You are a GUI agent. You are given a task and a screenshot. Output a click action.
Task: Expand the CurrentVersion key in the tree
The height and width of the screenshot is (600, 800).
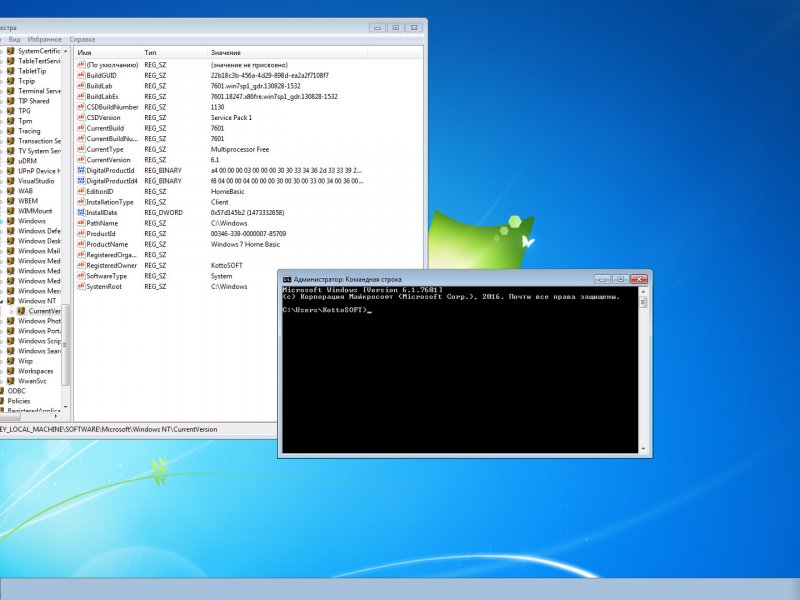(12, 311)
